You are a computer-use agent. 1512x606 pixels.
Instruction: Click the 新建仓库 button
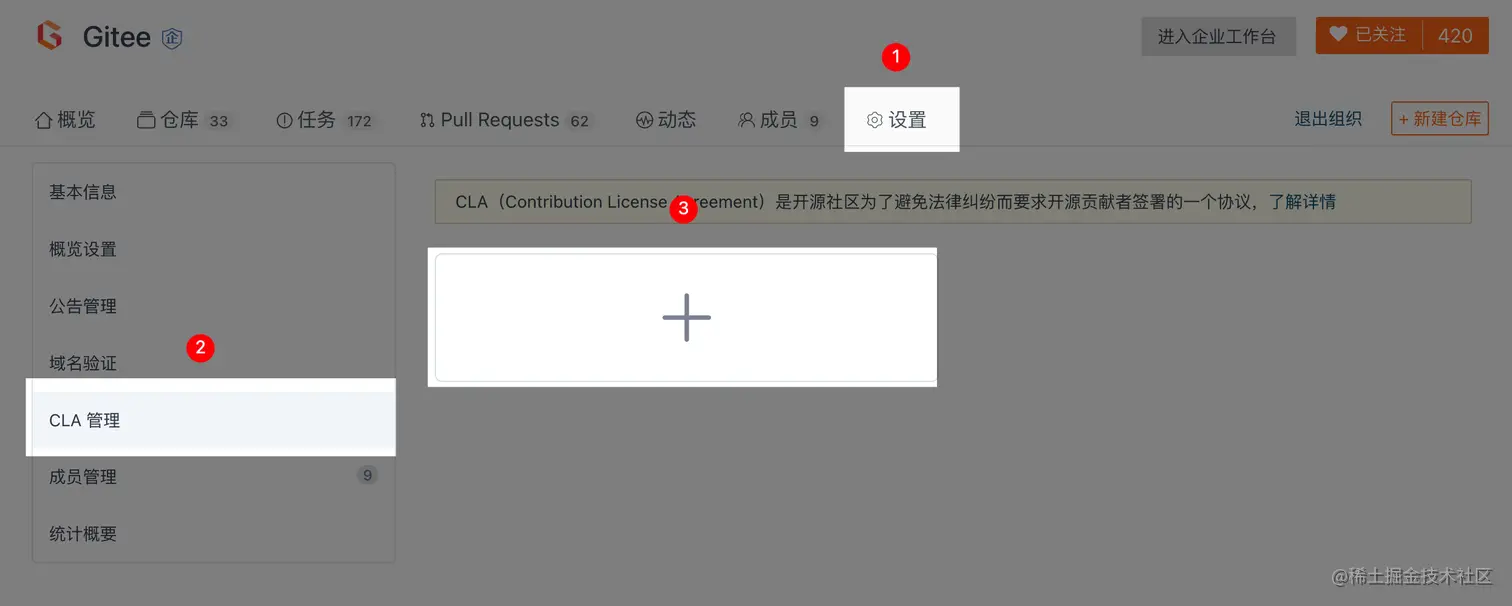(x=1439, y=119)
